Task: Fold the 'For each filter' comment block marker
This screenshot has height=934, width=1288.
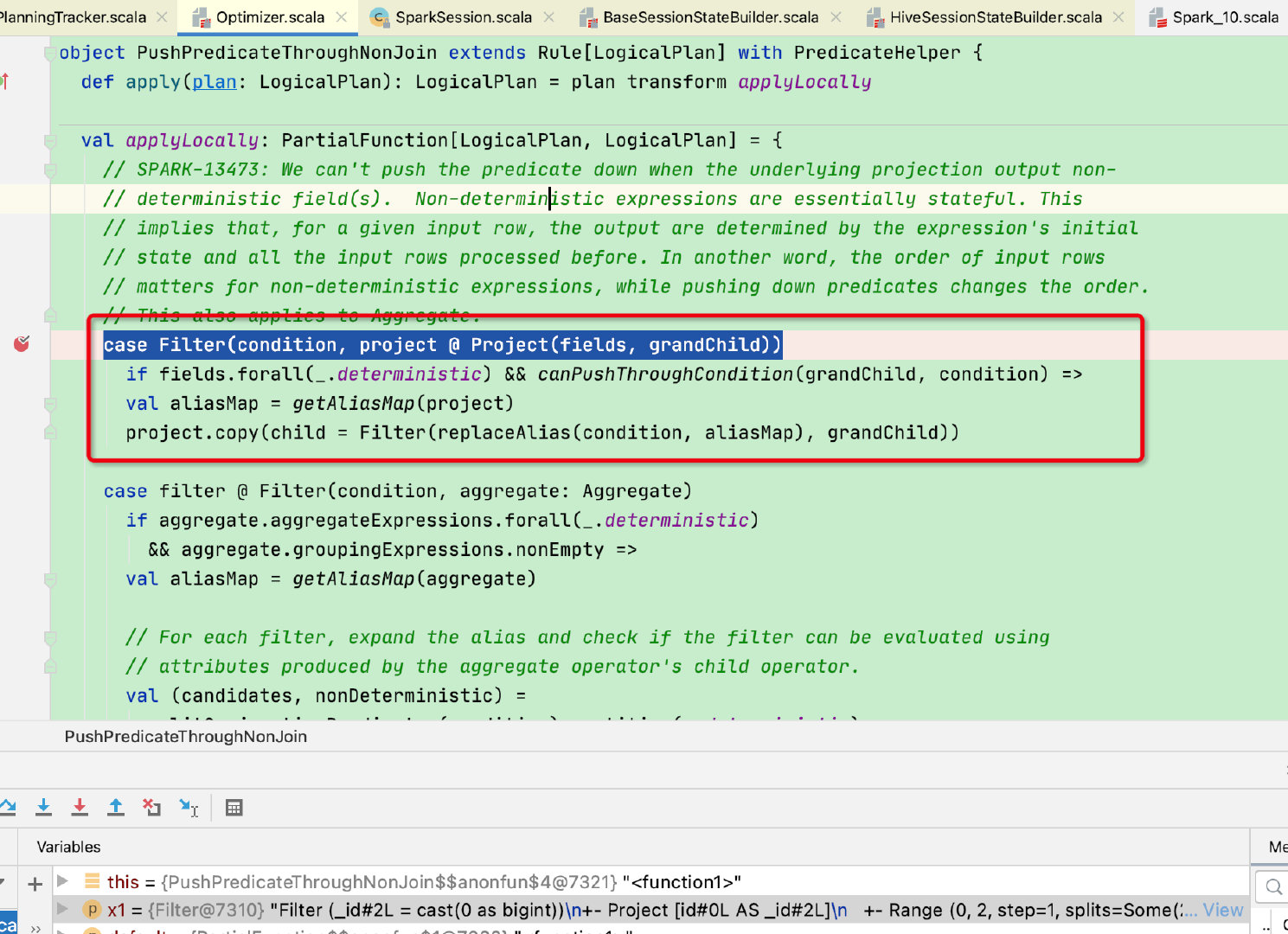Action: (x=50, y=638)
